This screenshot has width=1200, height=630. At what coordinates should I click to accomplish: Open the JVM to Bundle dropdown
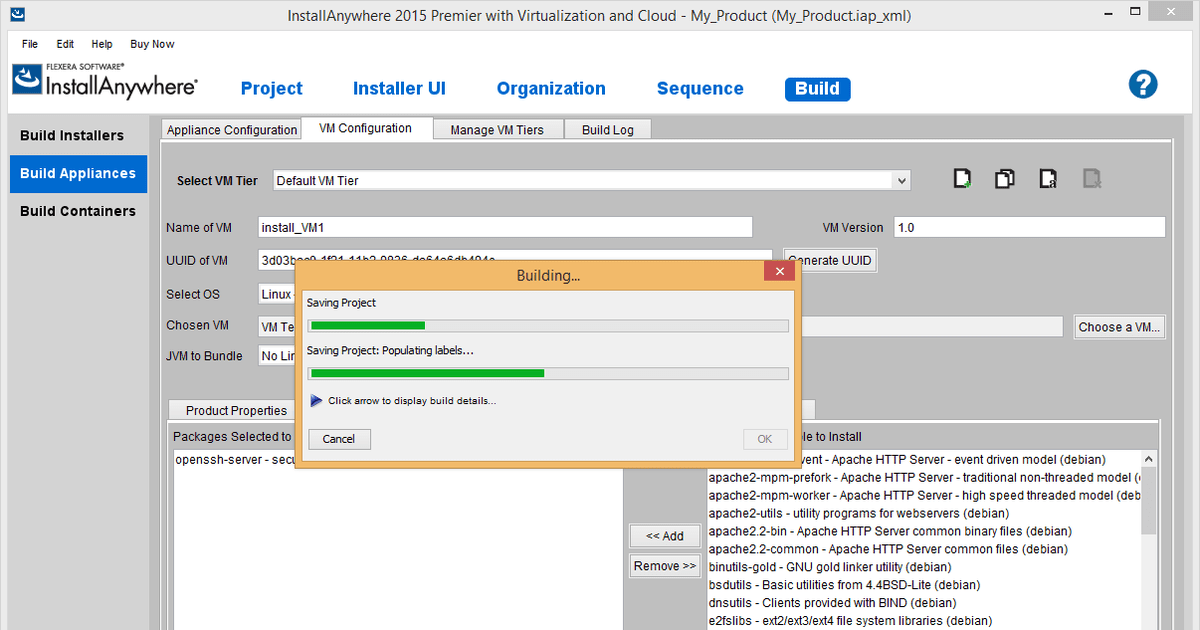click(283, 355)
